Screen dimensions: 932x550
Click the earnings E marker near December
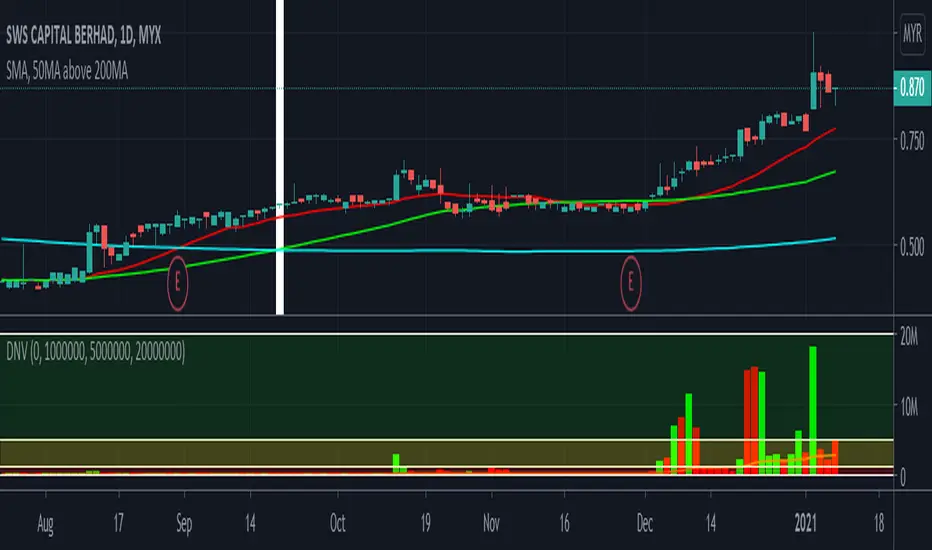point(631,283)
